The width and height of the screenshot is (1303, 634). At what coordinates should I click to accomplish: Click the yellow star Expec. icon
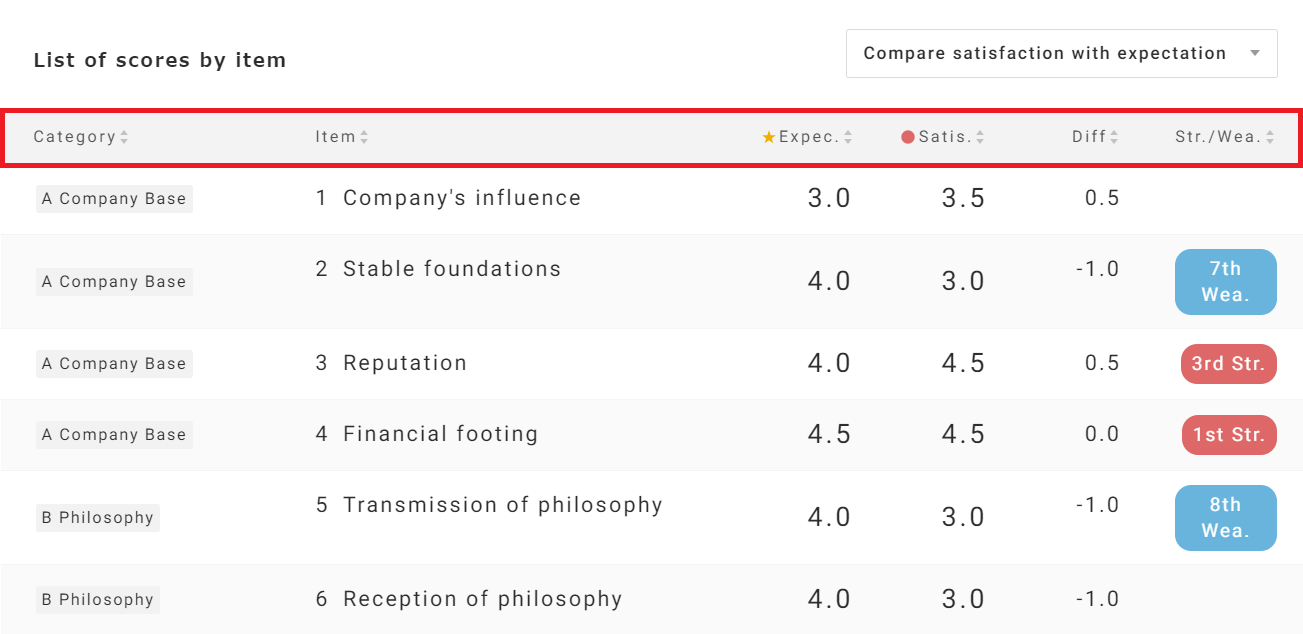click(769, 138)
